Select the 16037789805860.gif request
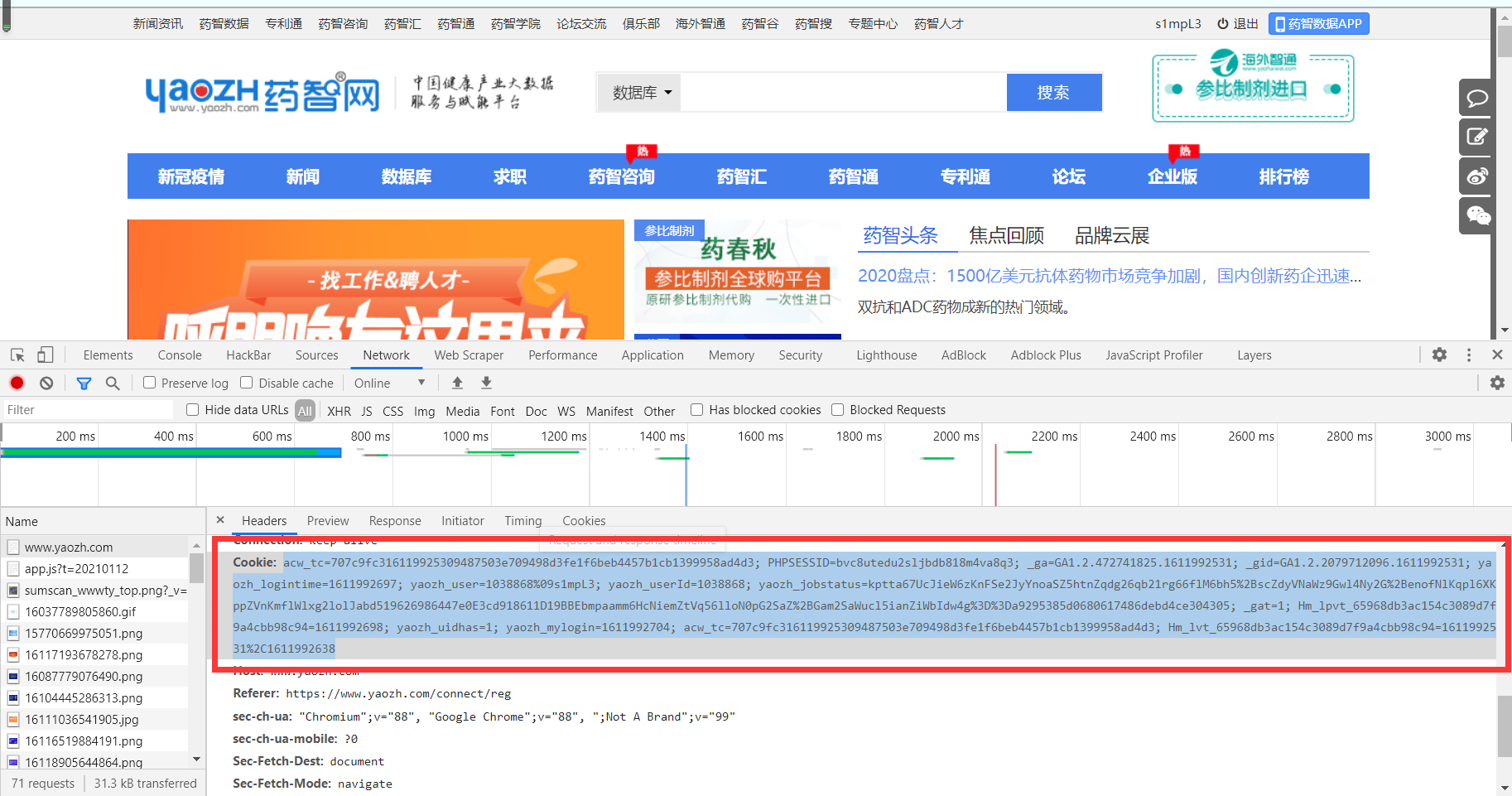1512x796 pixels. pyautogui.click(x=80, y=611)
